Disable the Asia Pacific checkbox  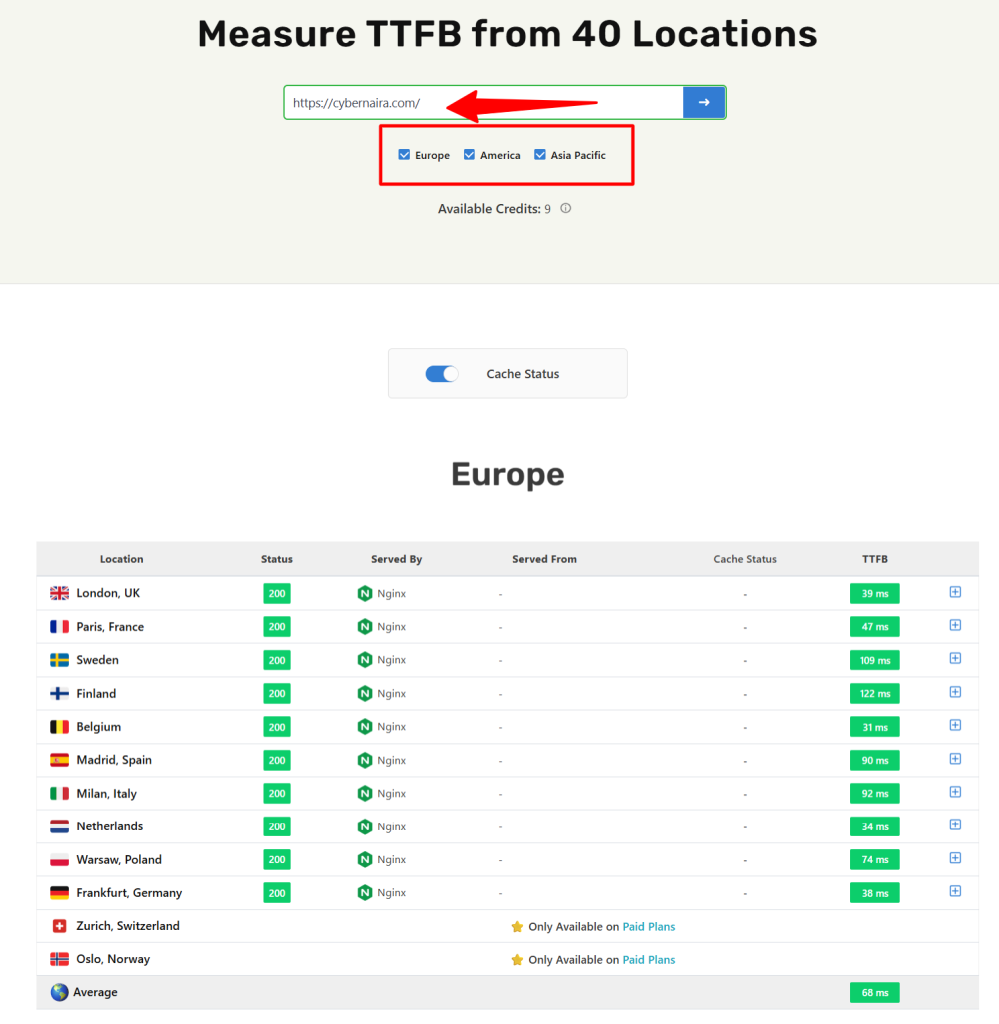(x=540, y=155)
